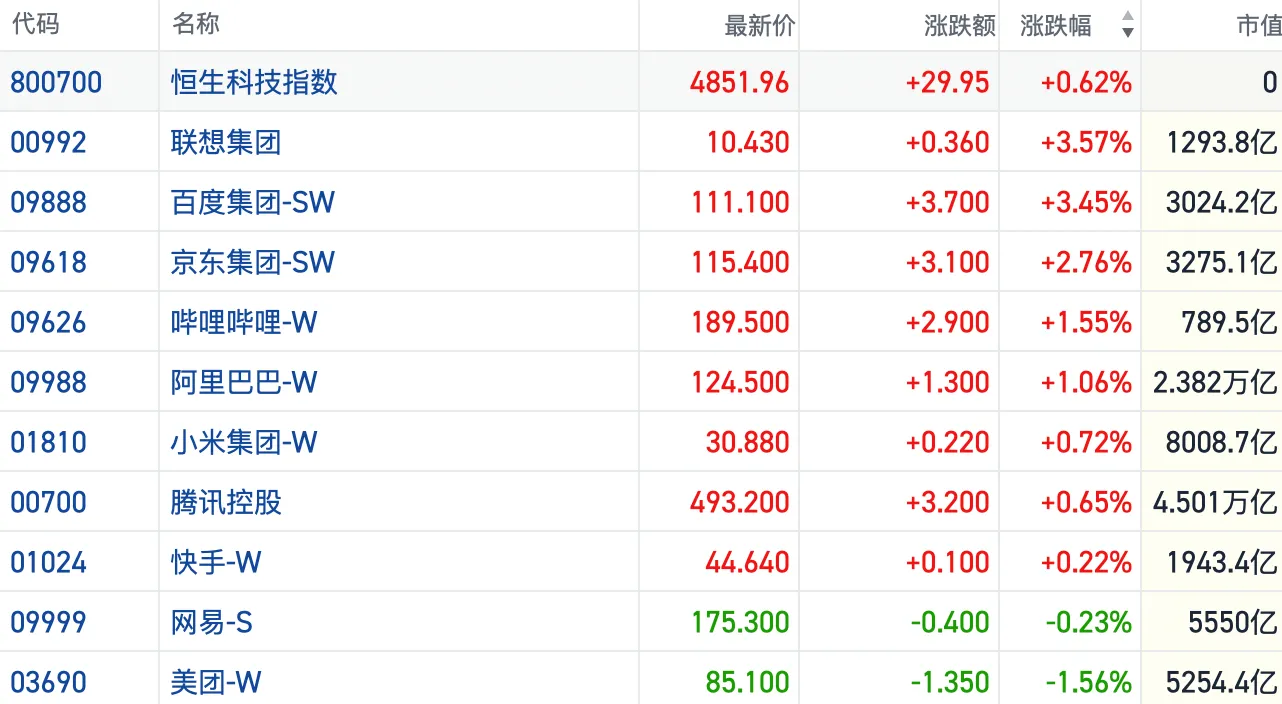Screen dimensions: 1282x704
Task: Select 网易-S stock name
Action: [212, 622]
